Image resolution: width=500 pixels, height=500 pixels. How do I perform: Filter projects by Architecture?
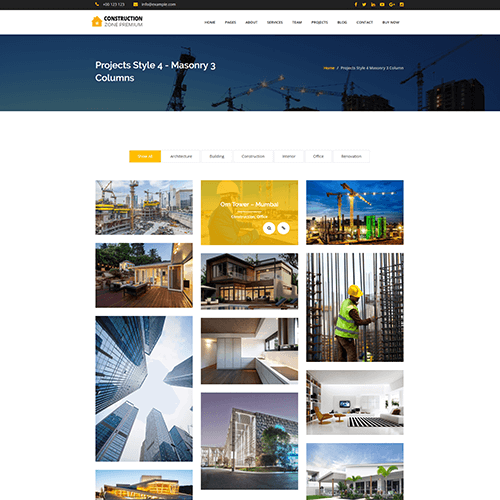(x=181, y=156)
